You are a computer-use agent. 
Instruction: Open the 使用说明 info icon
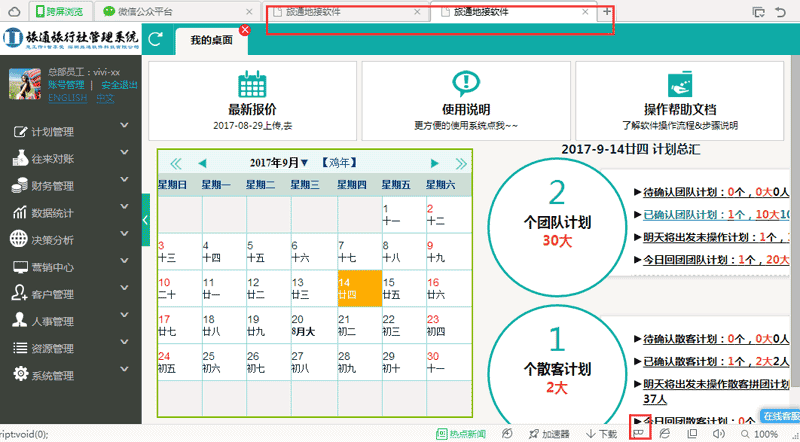(x=466, y=84)
